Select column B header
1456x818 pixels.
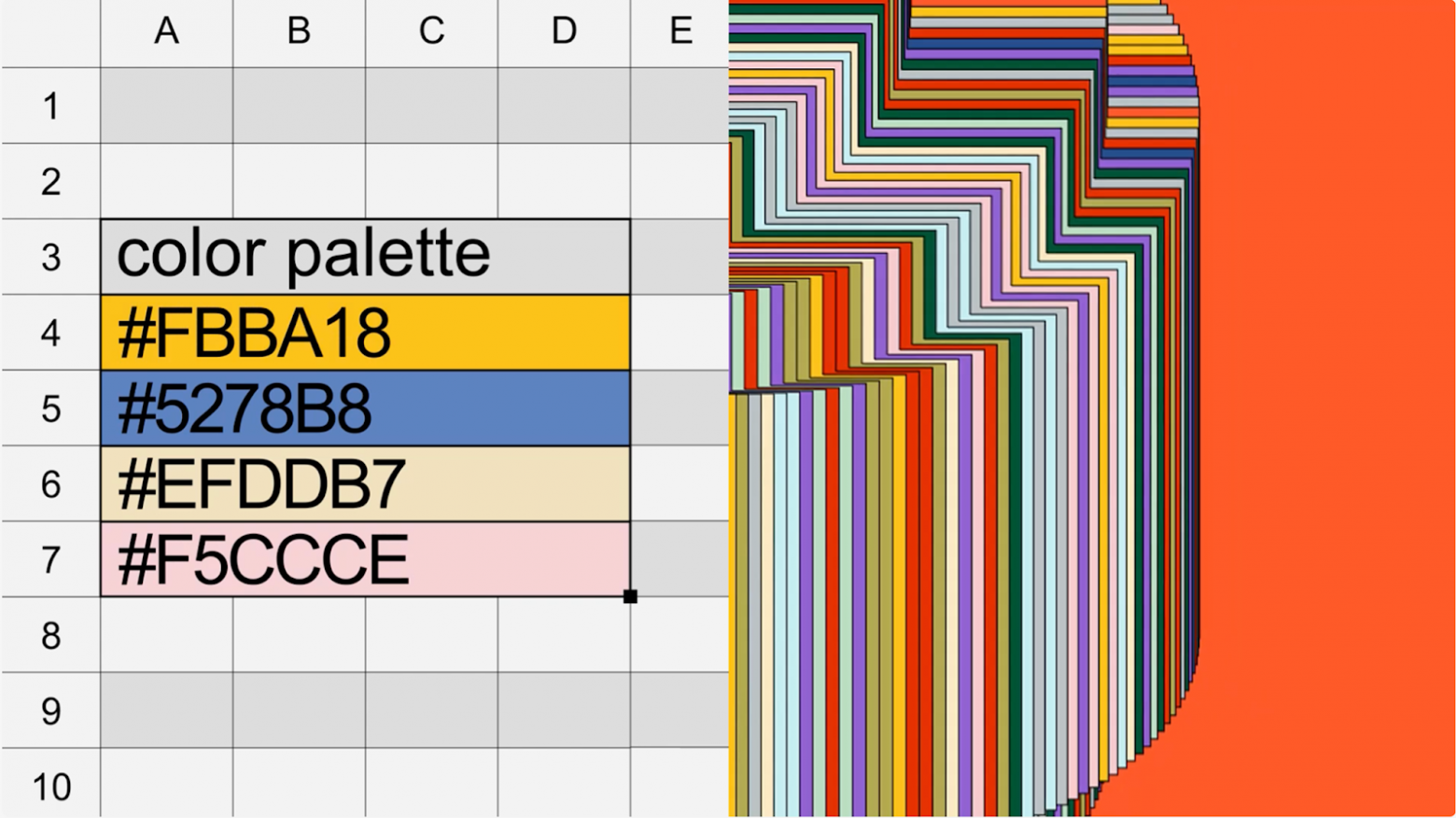[x=299, y=32]
